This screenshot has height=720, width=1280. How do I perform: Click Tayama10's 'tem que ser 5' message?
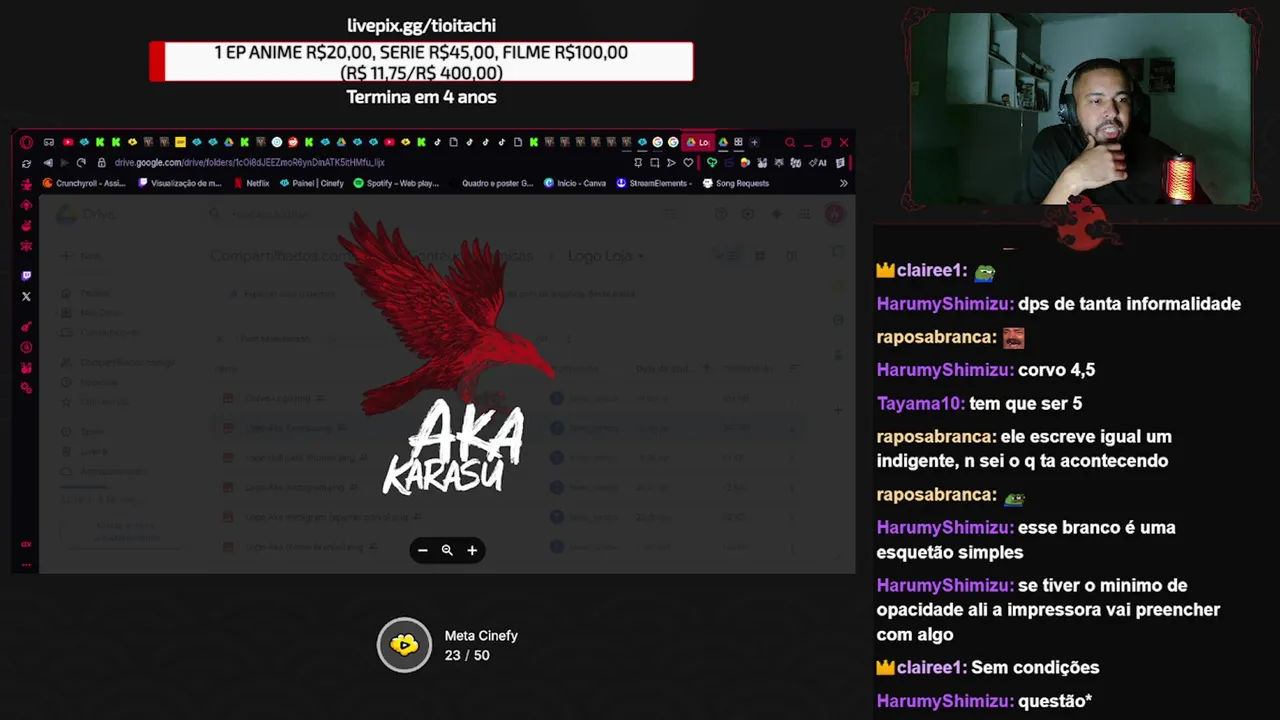point(979,403)
